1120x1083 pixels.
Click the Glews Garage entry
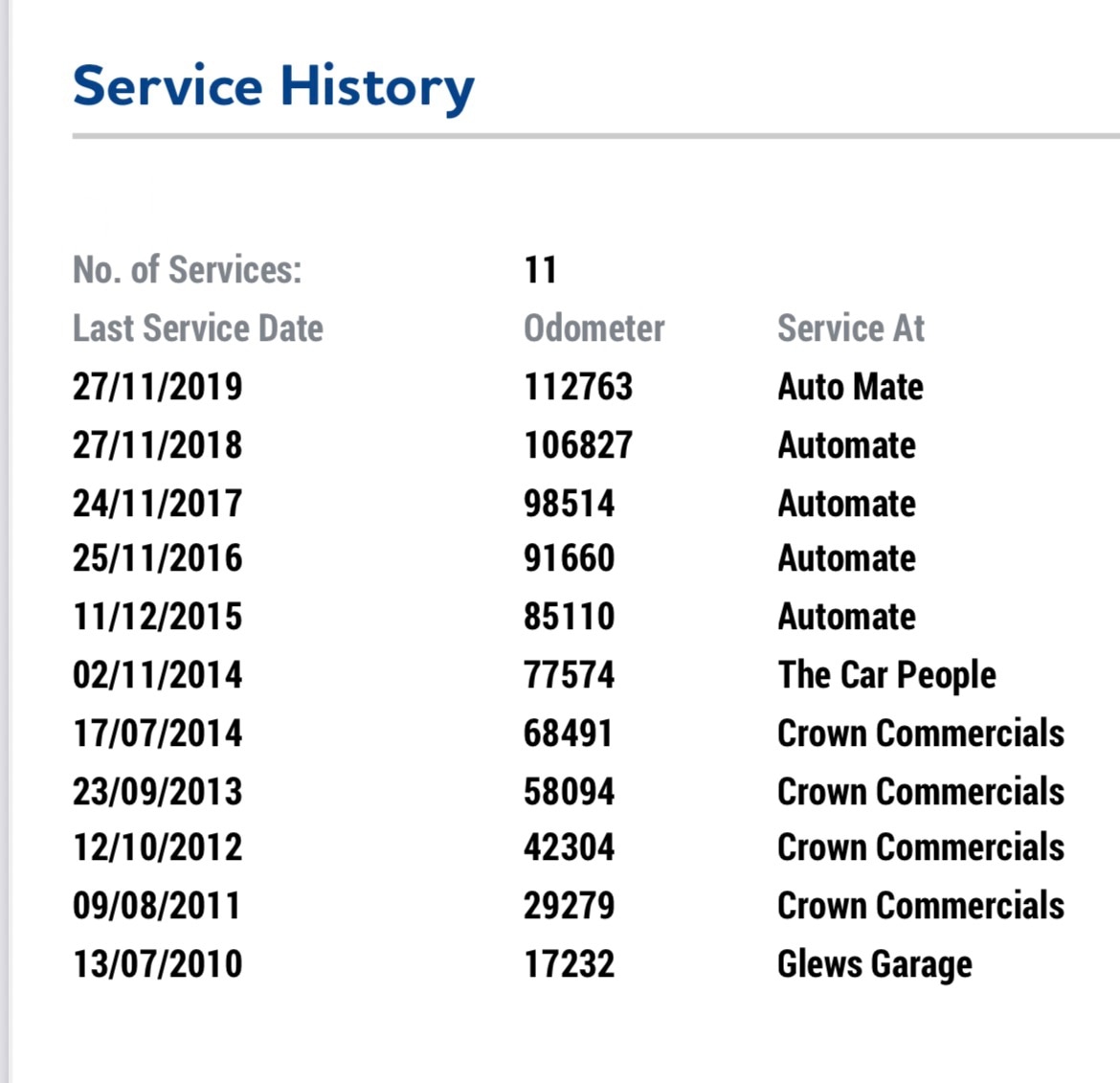pos(875,964)
